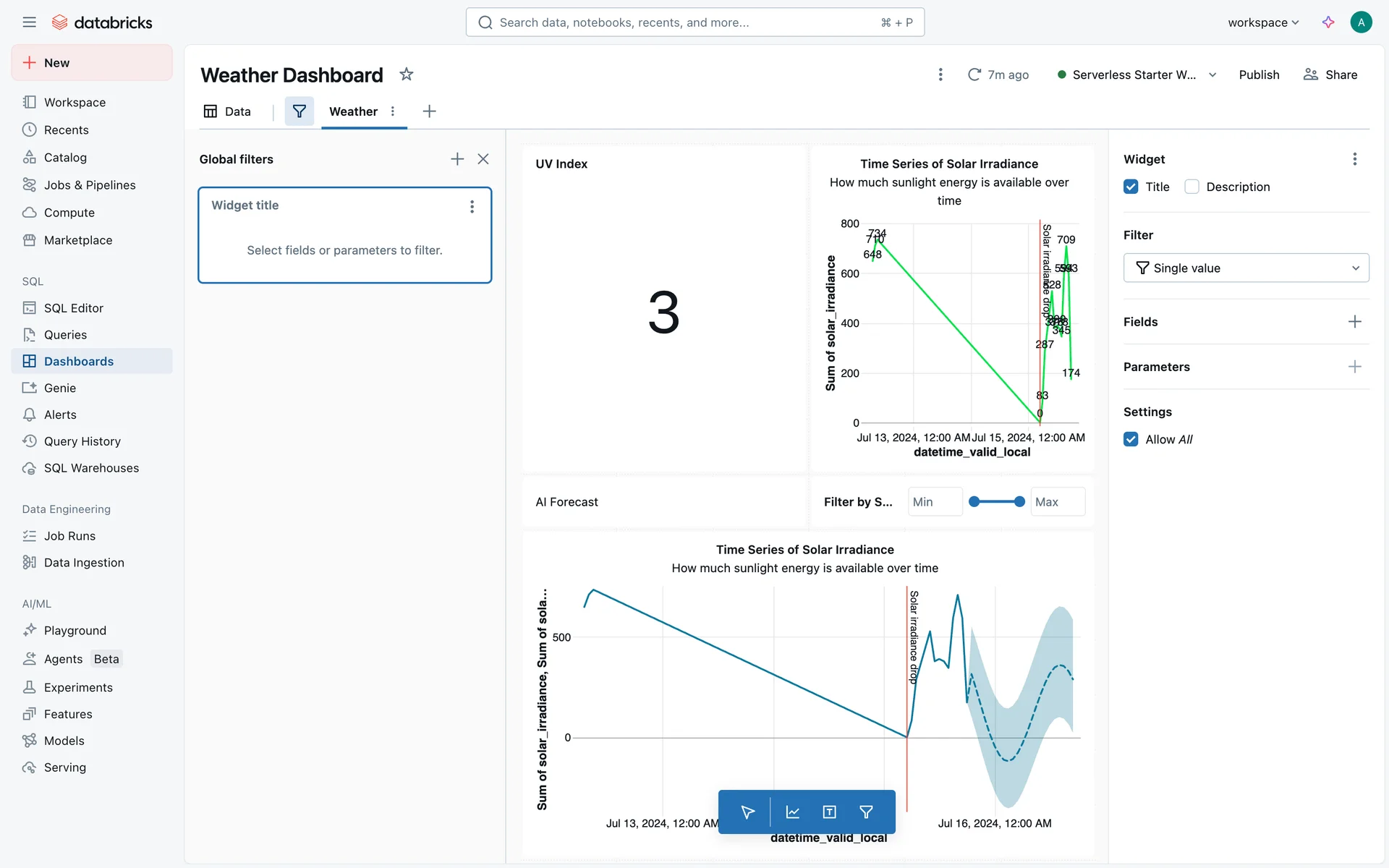Expand the Serverless Starter Warehouse selector
Screen dimensions: 1389x868
[x=1137, y=75]
